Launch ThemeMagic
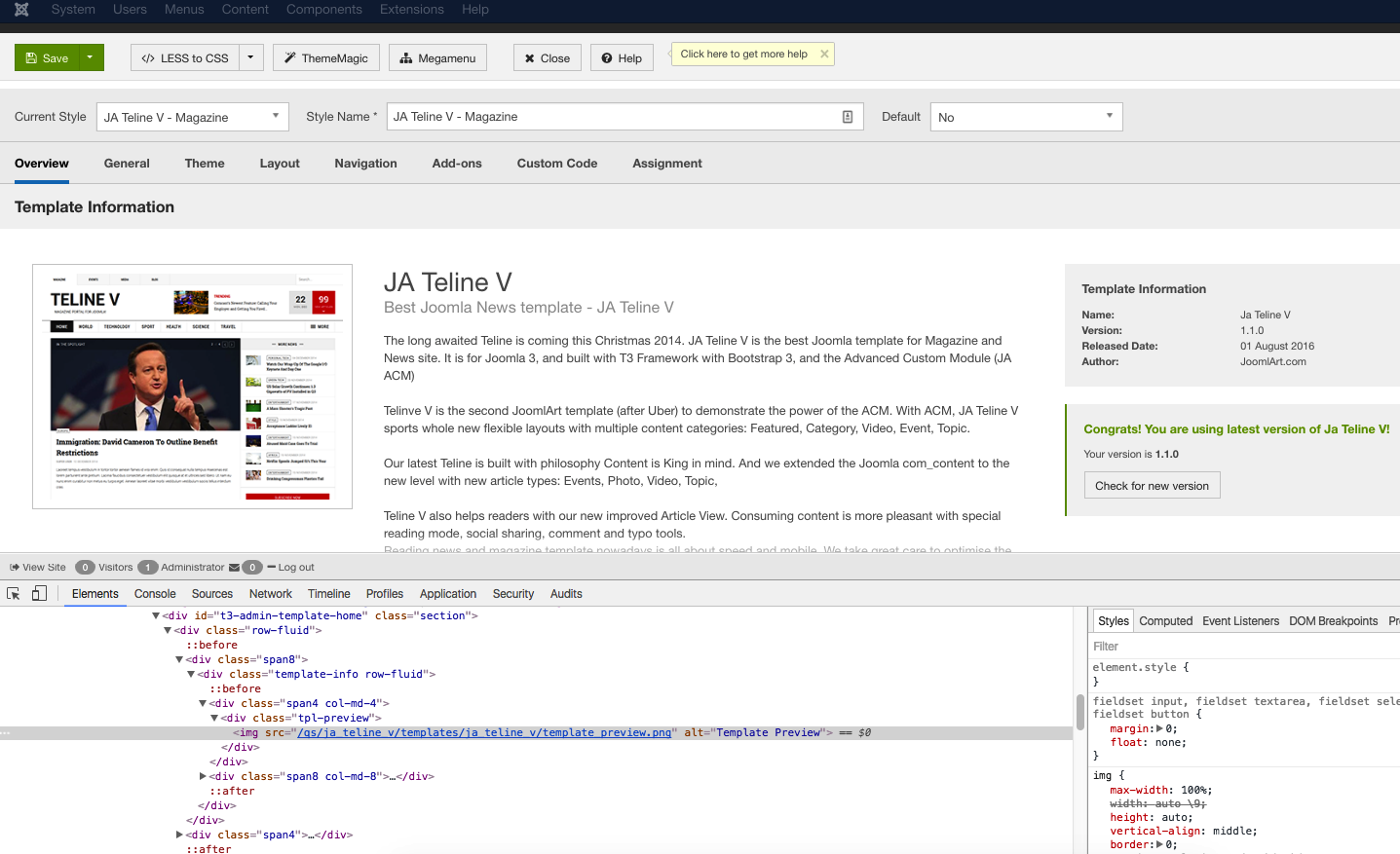 pyautogui.click(x=326, y=57)
